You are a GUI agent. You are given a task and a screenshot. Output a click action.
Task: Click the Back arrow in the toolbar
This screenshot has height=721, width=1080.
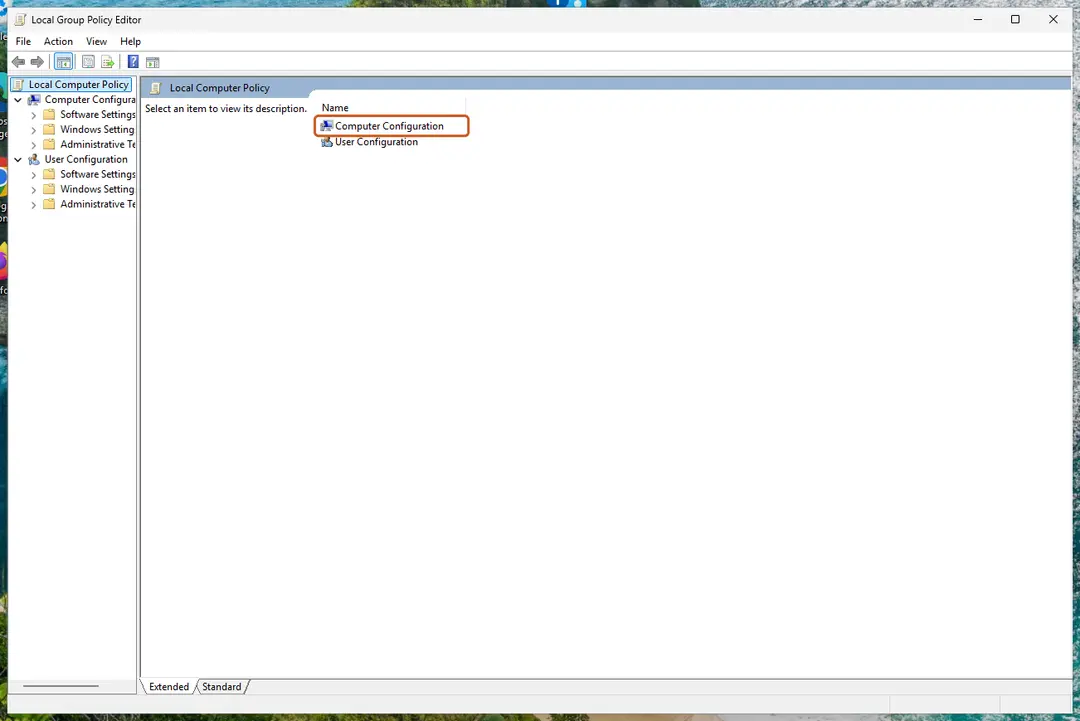[19, 62]
